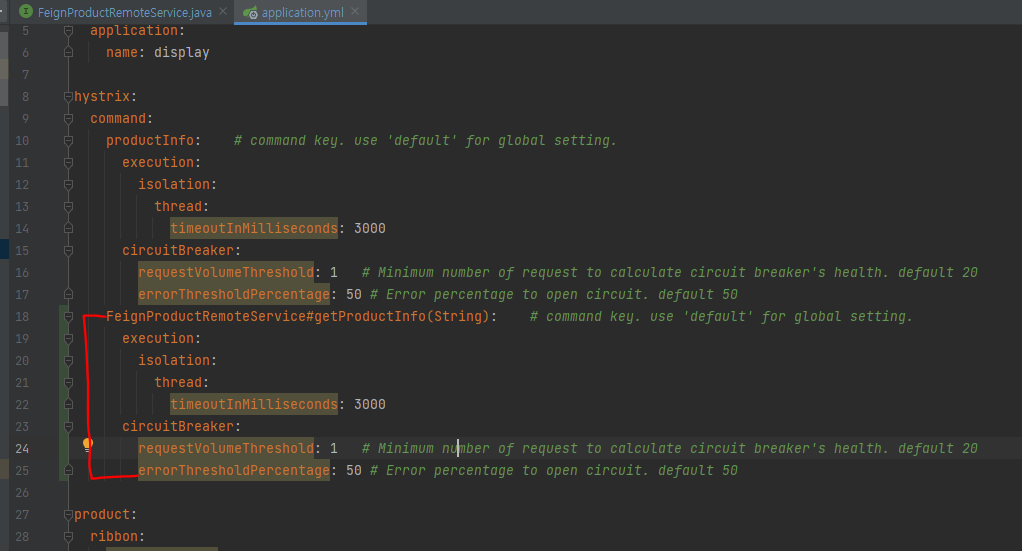Collapse the application block on line 5
1022x551 pixels.
point(68,31)
